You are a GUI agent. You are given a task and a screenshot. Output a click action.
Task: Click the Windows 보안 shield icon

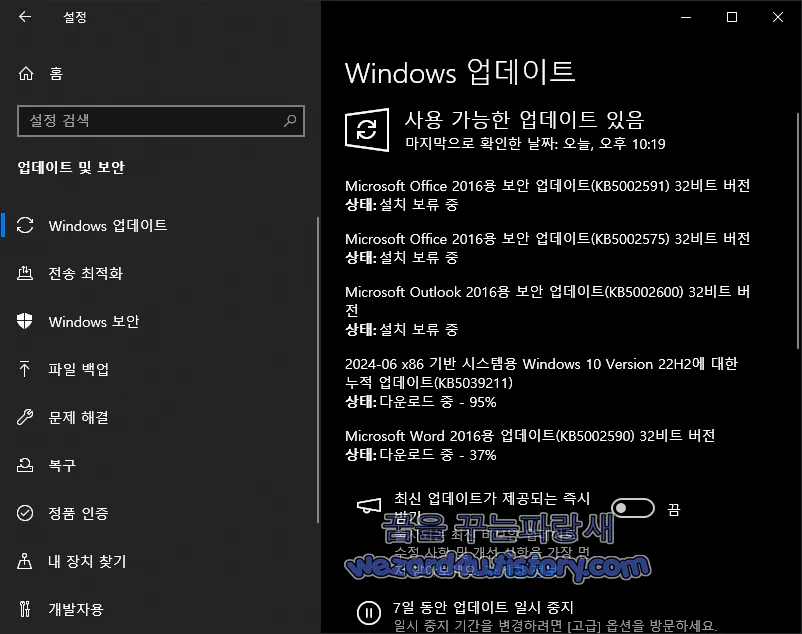25,321
